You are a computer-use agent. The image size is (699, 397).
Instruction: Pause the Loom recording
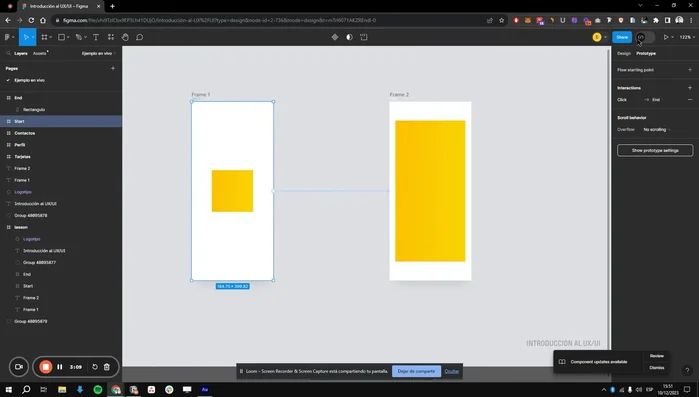pos(60,367)
